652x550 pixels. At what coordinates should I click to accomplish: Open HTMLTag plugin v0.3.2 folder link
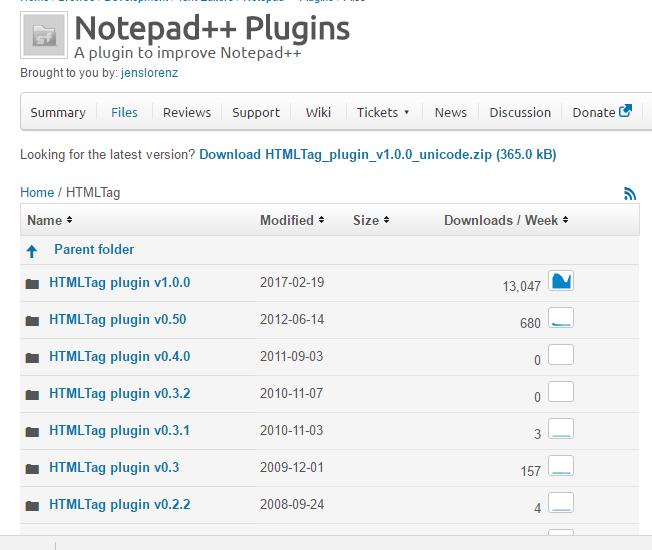[120, 394]
